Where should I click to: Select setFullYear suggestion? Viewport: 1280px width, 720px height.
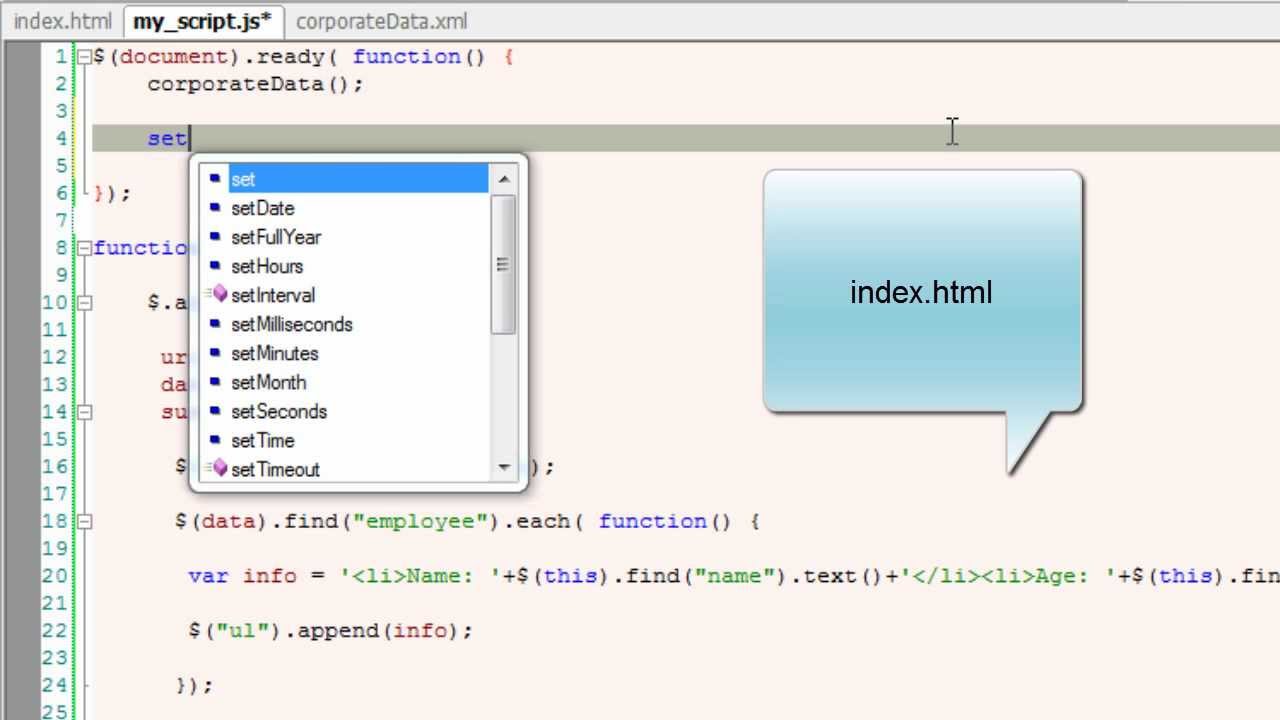pyautogui.click(x=276, y=237)
